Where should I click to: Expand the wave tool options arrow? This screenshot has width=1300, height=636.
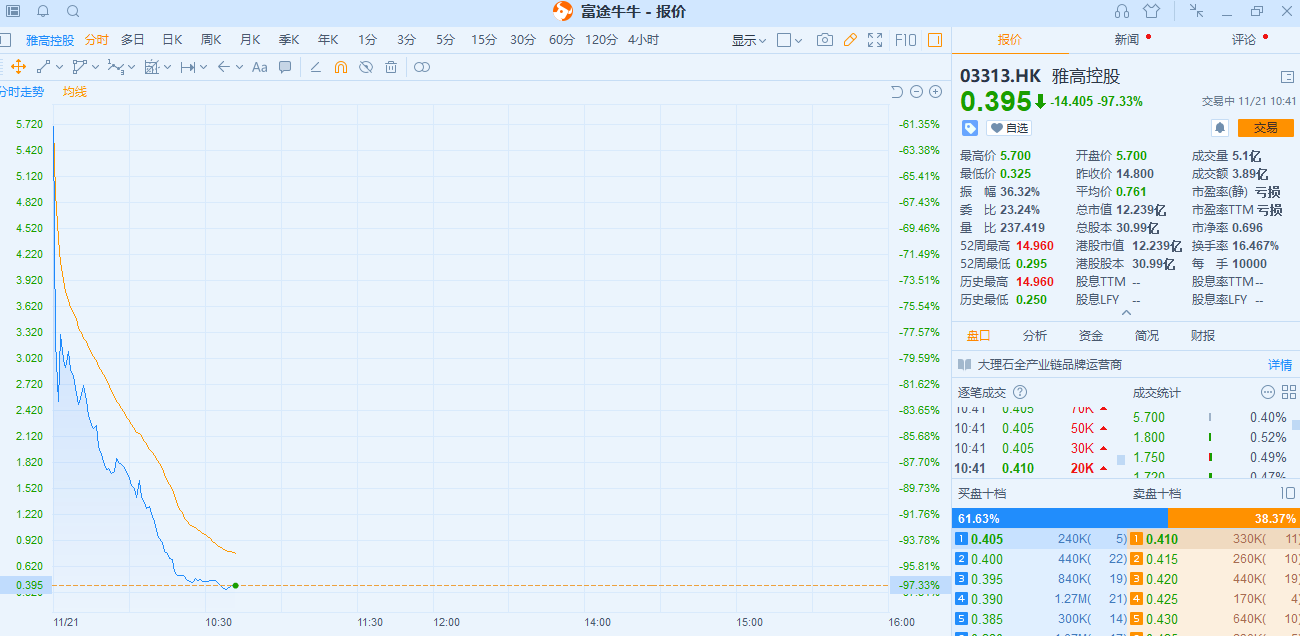point(131,67)
